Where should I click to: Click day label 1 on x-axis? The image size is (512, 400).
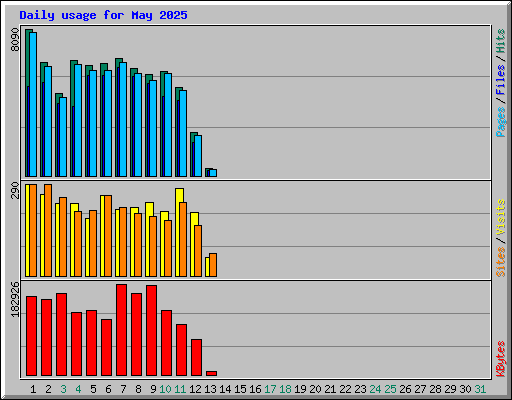pos(33,389)
